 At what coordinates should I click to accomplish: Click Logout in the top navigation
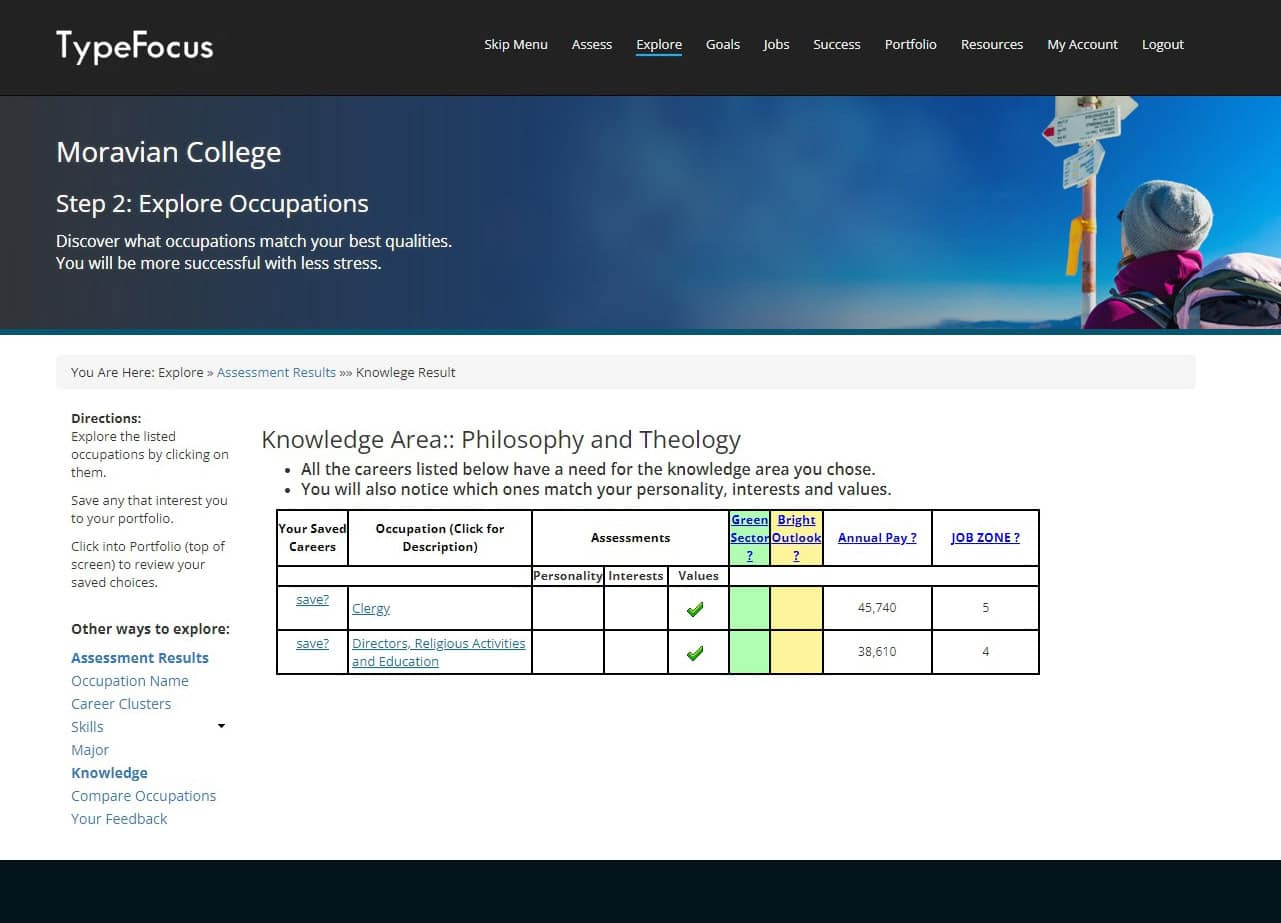[x=1162, y=45]
